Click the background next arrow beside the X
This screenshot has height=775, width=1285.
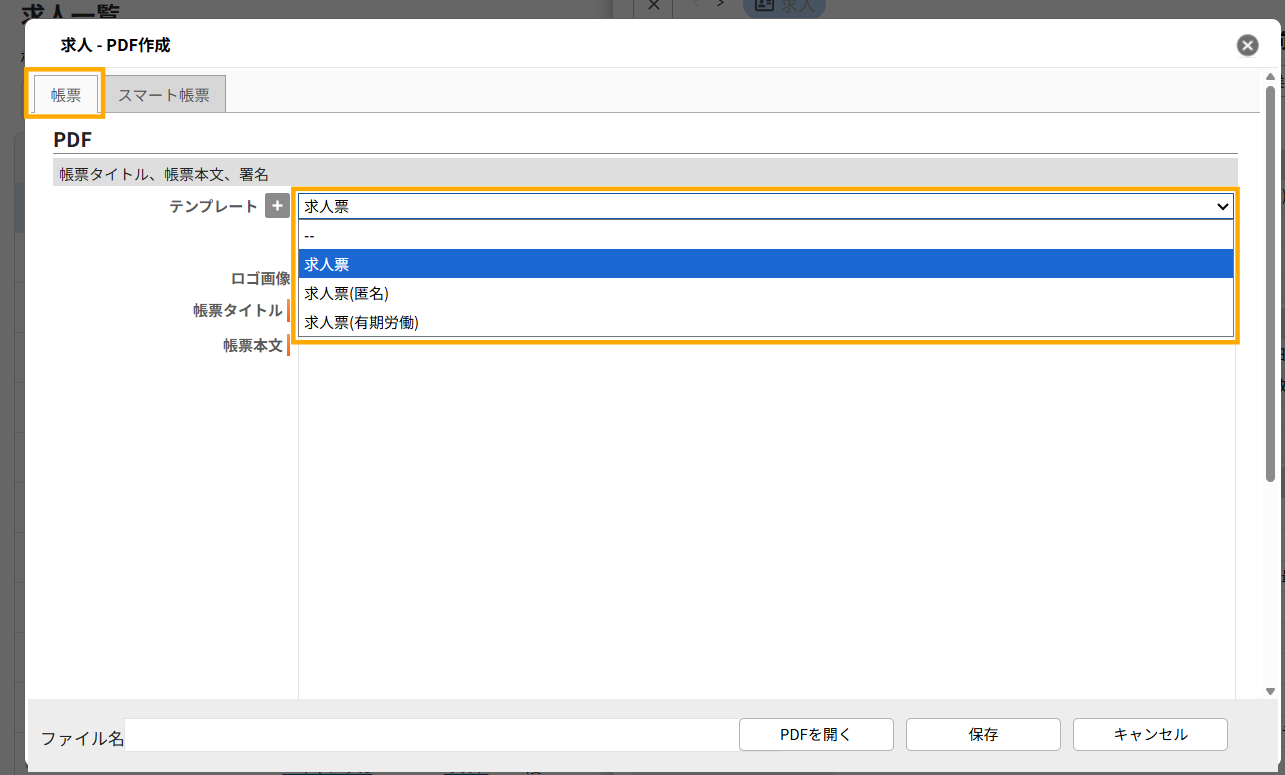pos(720,5)
